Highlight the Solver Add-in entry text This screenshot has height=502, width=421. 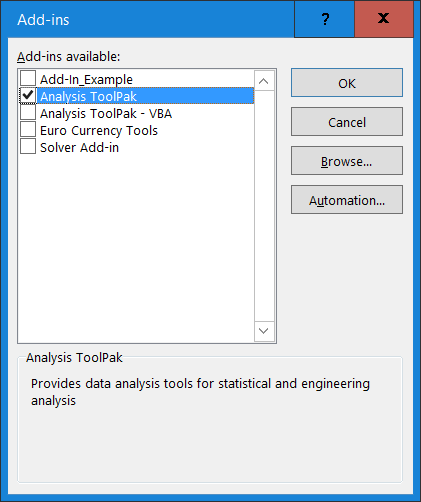79,148
